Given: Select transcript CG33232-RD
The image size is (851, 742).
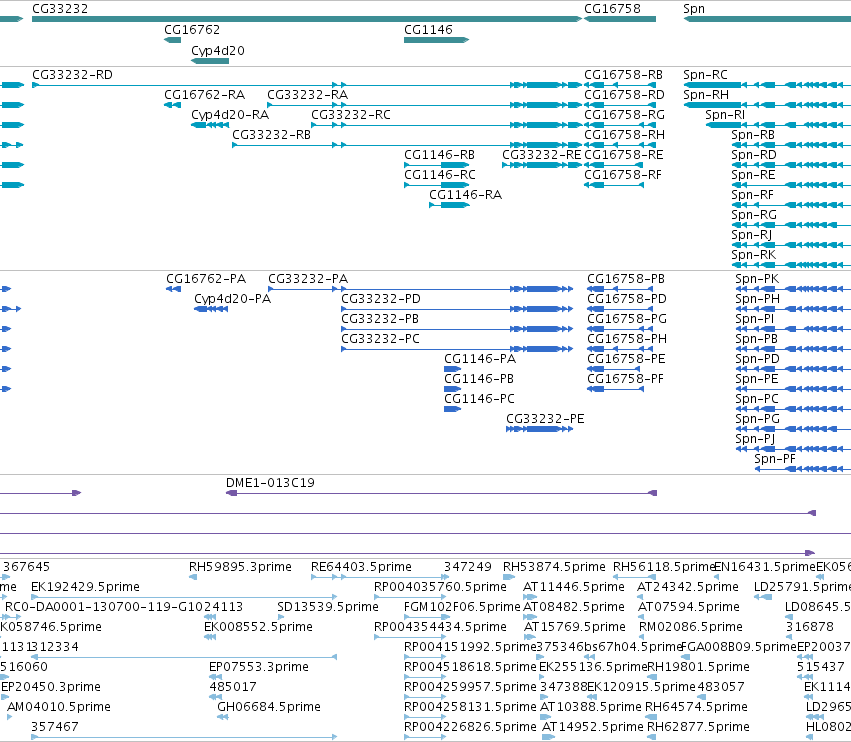Looking at the screenshot, I should [72, 75].
